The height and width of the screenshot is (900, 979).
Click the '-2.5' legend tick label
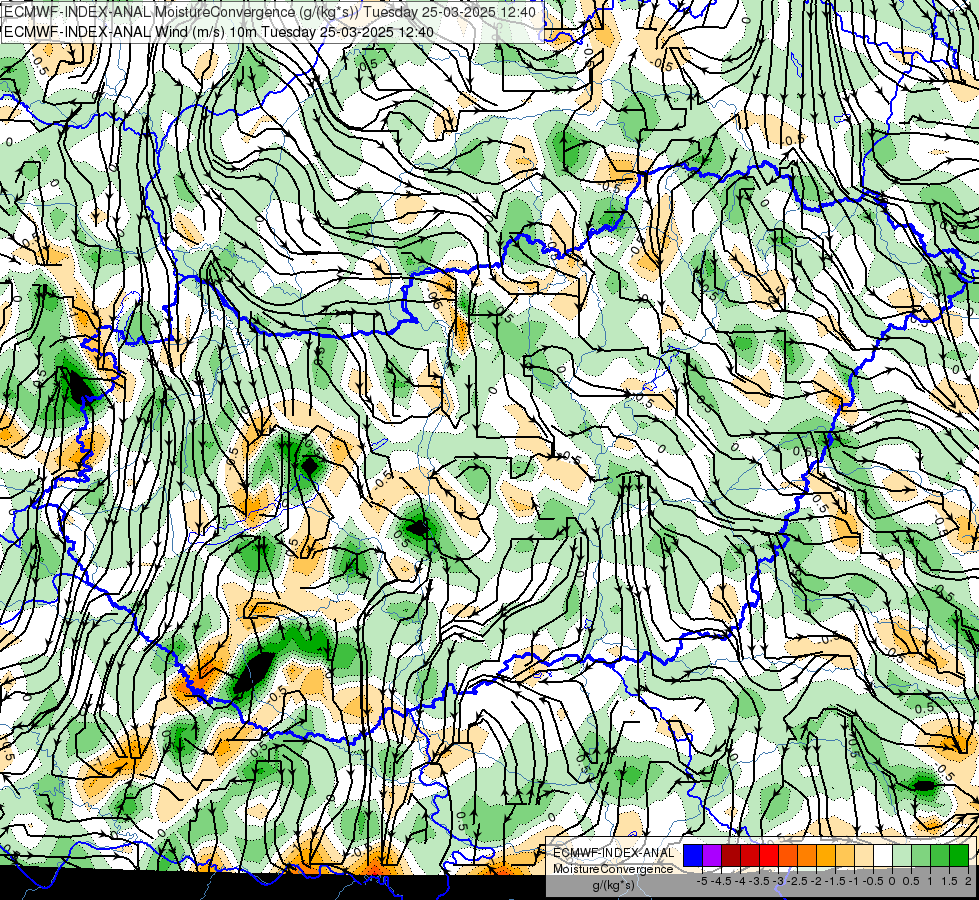click(797, 881)
